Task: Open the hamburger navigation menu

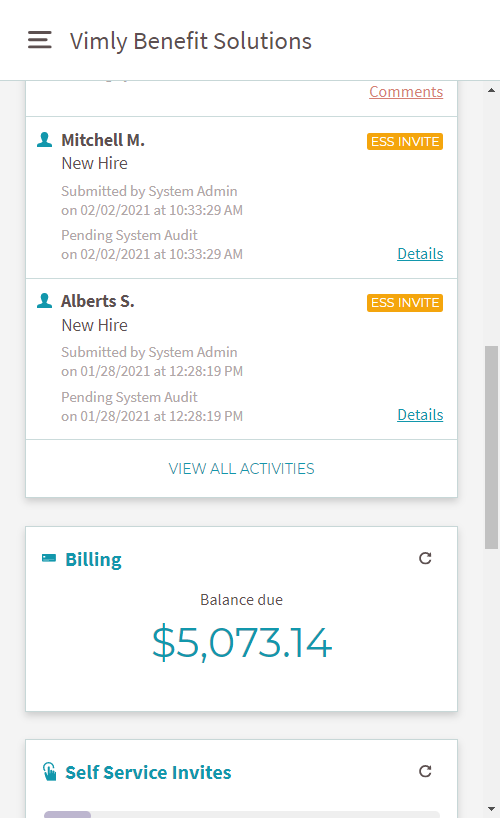Action: pos(40,40)
